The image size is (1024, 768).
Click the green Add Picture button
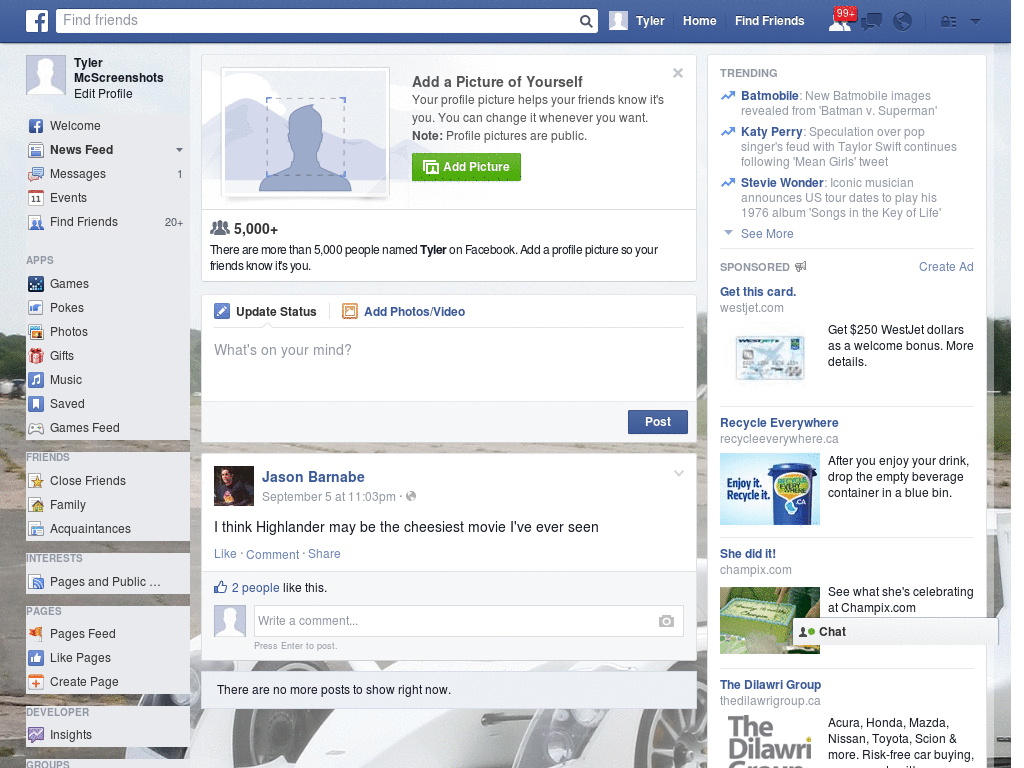(466, 167)
